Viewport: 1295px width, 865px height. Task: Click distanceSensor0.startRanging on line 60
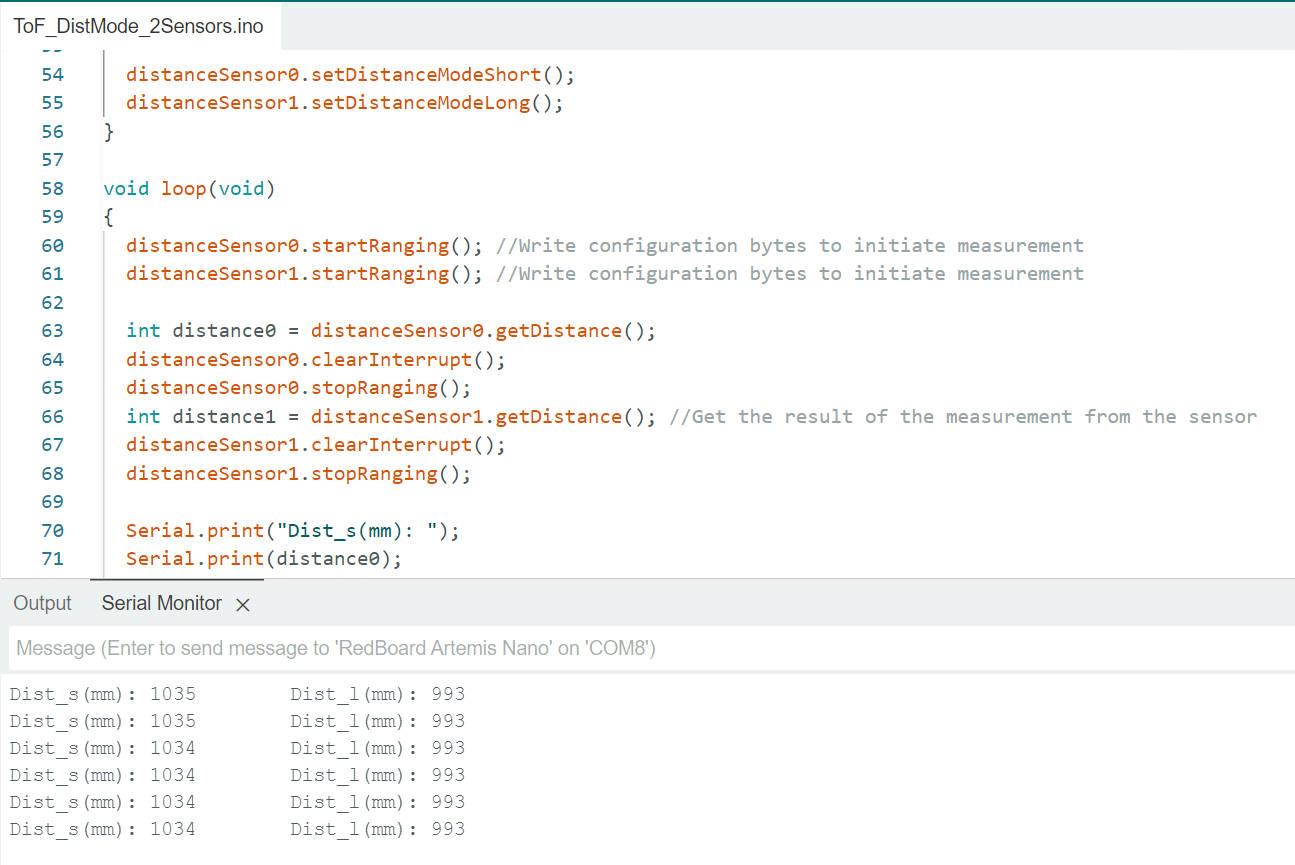[x=288, y=246]
